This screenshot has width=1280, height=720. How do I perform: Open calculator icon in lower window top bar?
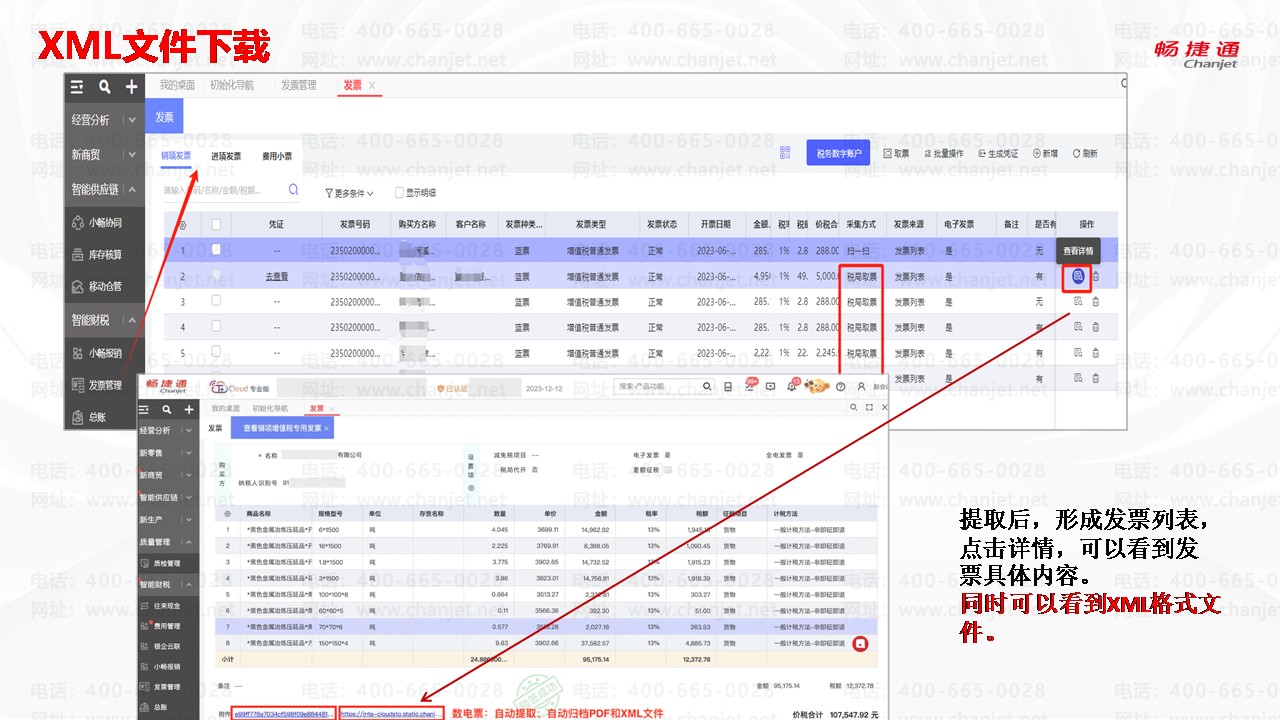coord(728,387)
